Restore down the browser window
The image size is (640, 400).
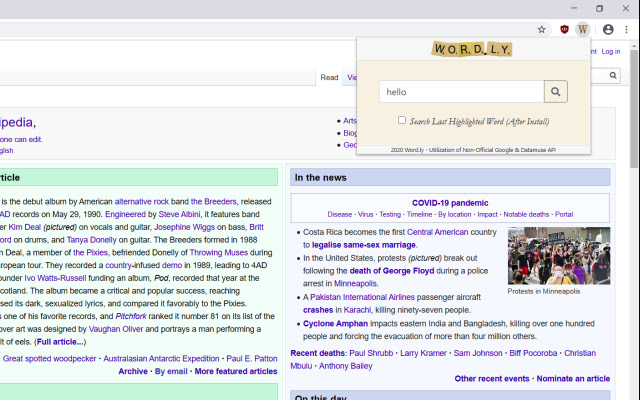[x=599, y=8]
